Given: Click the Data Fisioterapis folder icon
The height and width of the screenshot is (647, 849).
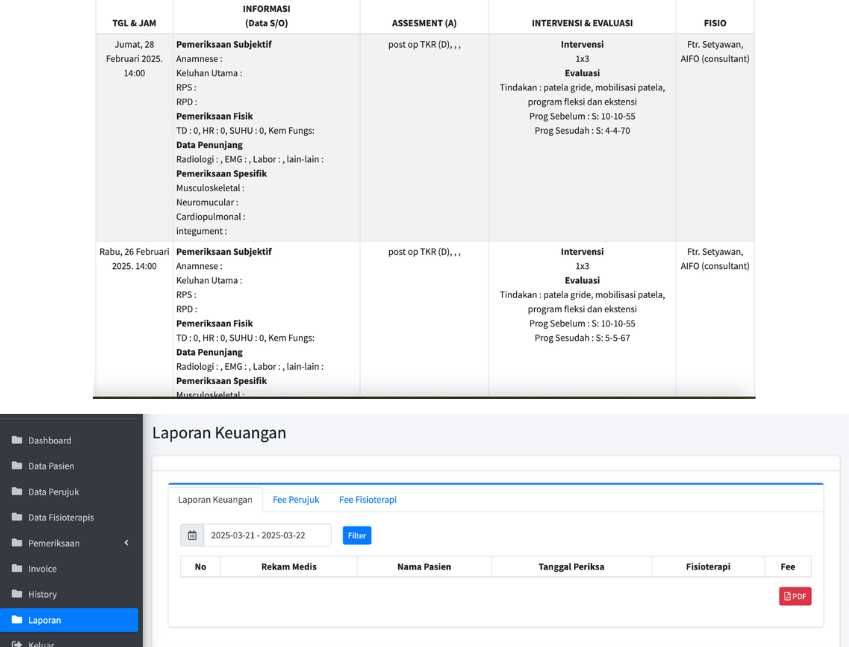Looking at the screenshot, I should coord(16,518).
